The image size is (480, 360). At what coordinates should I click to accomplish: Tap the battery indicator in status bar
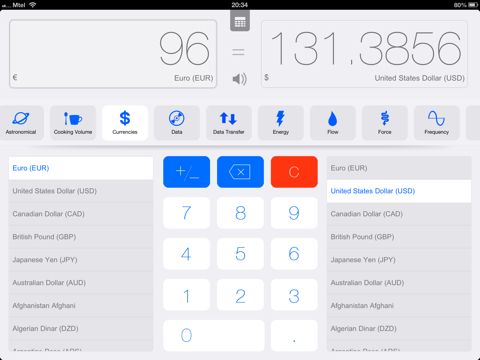pos(473,5)
